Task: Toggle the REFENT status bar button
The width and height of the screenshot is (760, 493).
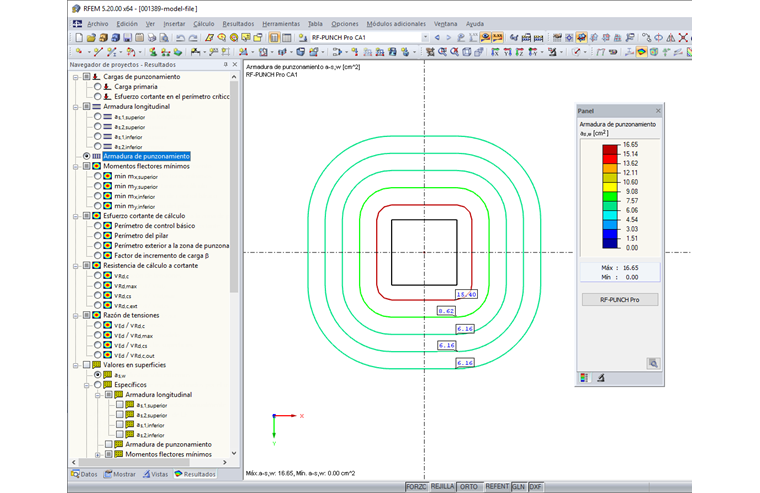Action: pos(497,487)
